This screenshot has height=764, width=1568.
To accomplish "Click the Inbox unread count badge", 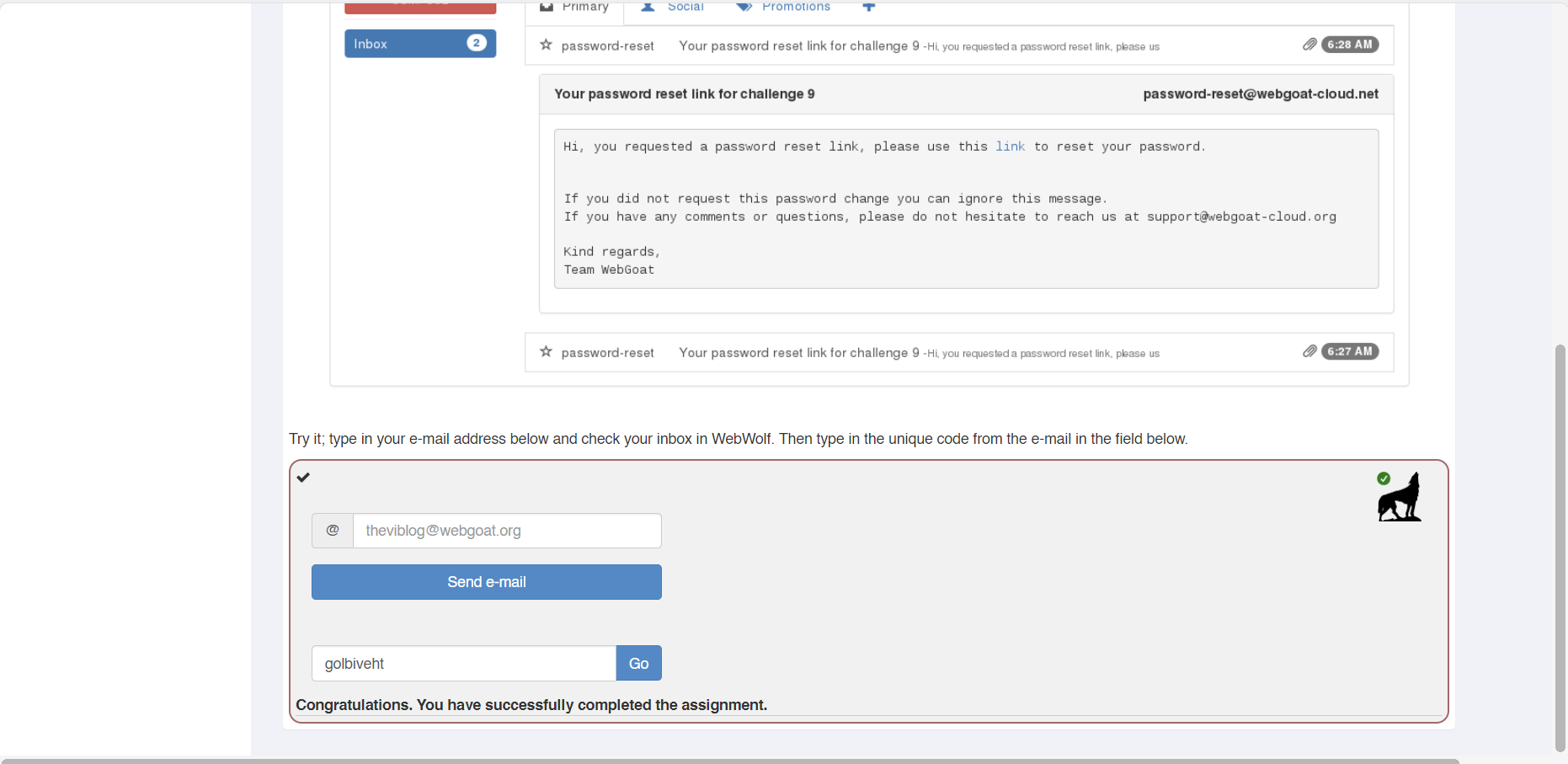I will pos(477,43).
